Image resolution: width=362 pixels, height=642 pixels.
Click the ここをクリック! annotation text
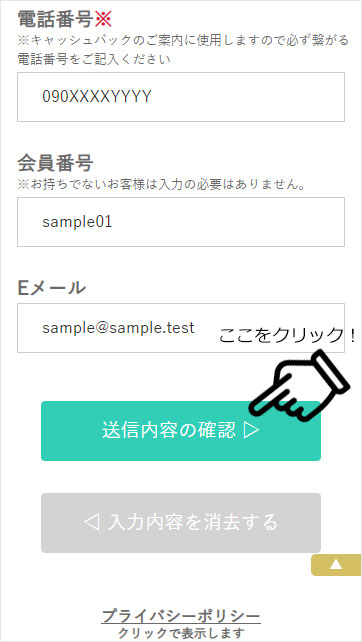pos(287,336)
